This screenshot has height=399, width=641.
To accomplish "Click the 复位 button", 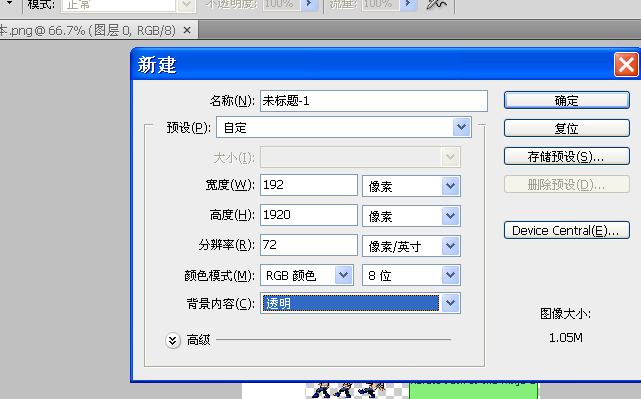I will pos(567,128).
